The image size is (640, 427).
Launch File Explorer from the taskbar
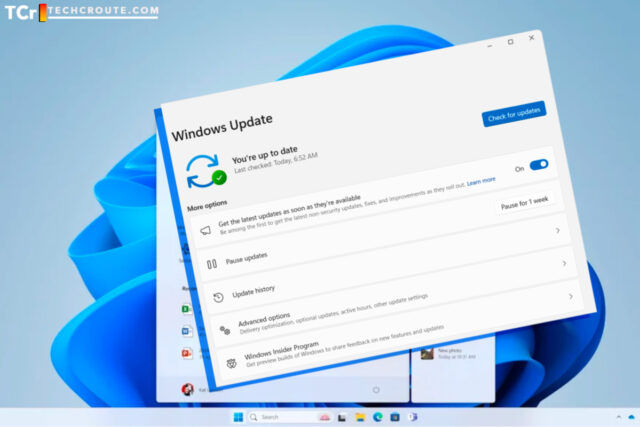click(x=360, y=417)
